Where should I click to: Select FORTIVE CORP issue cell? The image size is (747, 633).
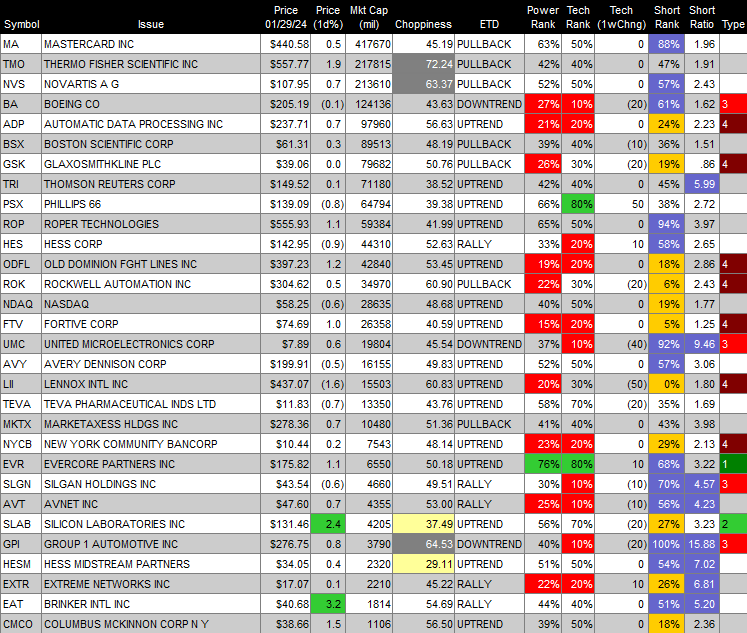point(151,324)
